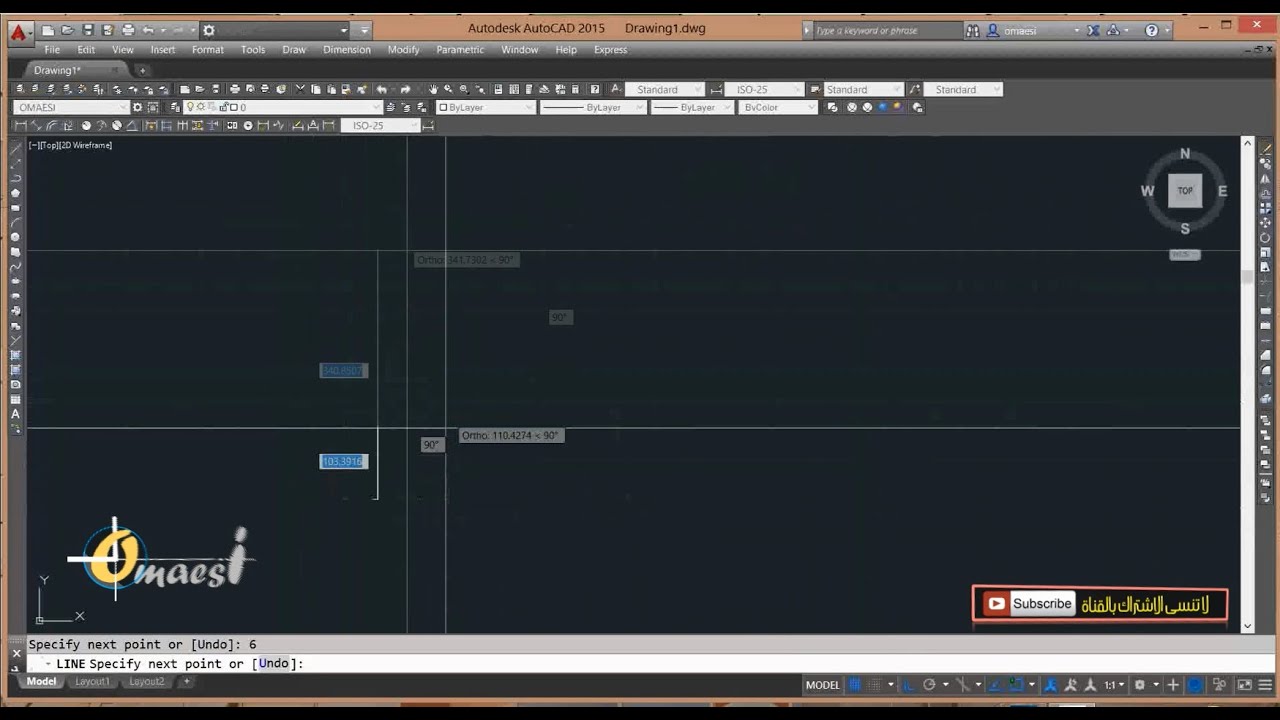Click the Redo arrow in standard toolbar

click(405, 89)
